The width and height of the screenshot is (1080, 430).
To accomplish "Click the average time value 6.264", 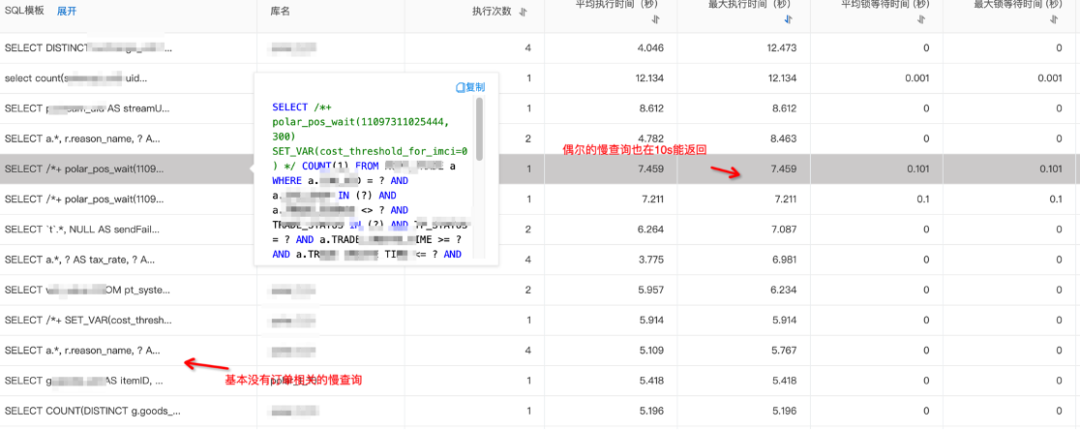I will (x=651, y=229).
